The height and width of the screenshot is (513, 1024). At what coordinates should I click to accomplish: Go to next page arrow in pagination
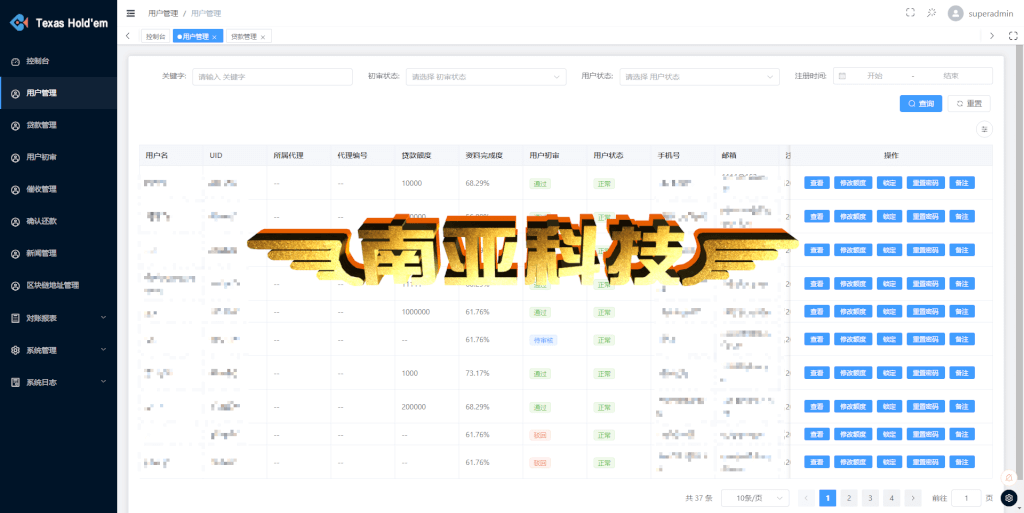pos(913,498)
